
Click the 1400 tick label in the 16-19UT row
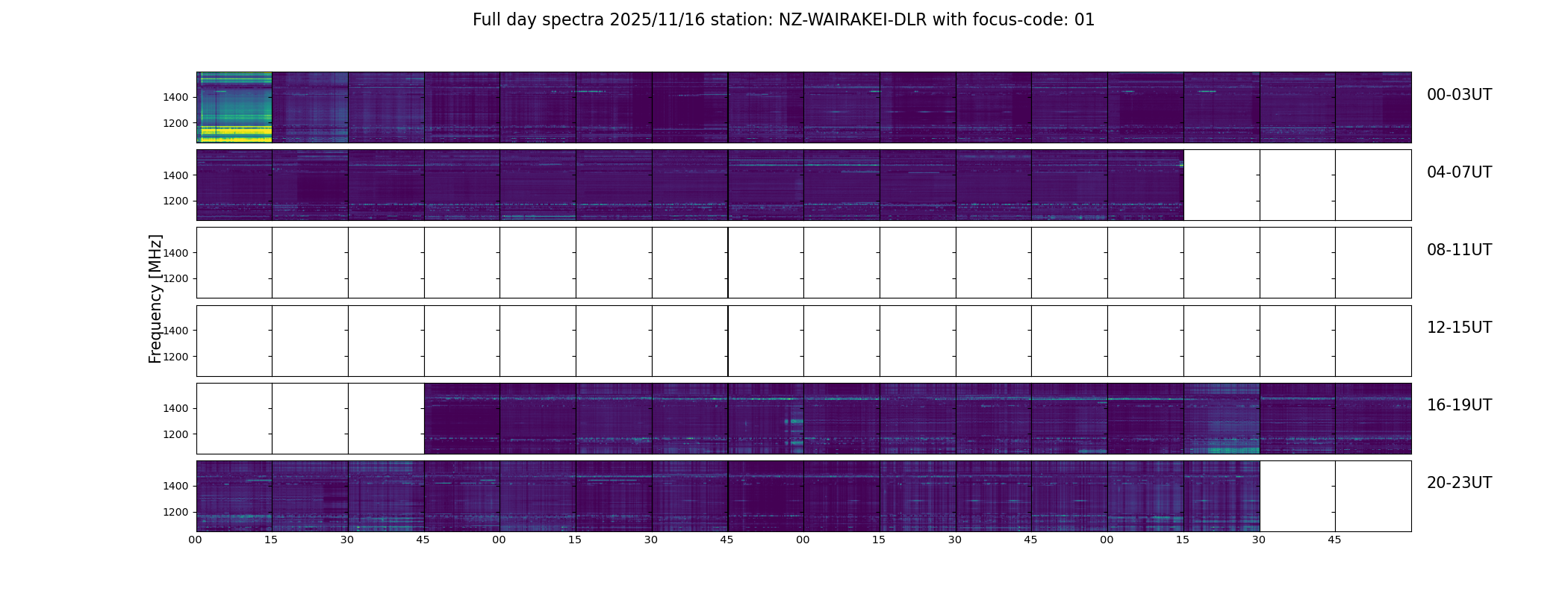pos(176,408)
